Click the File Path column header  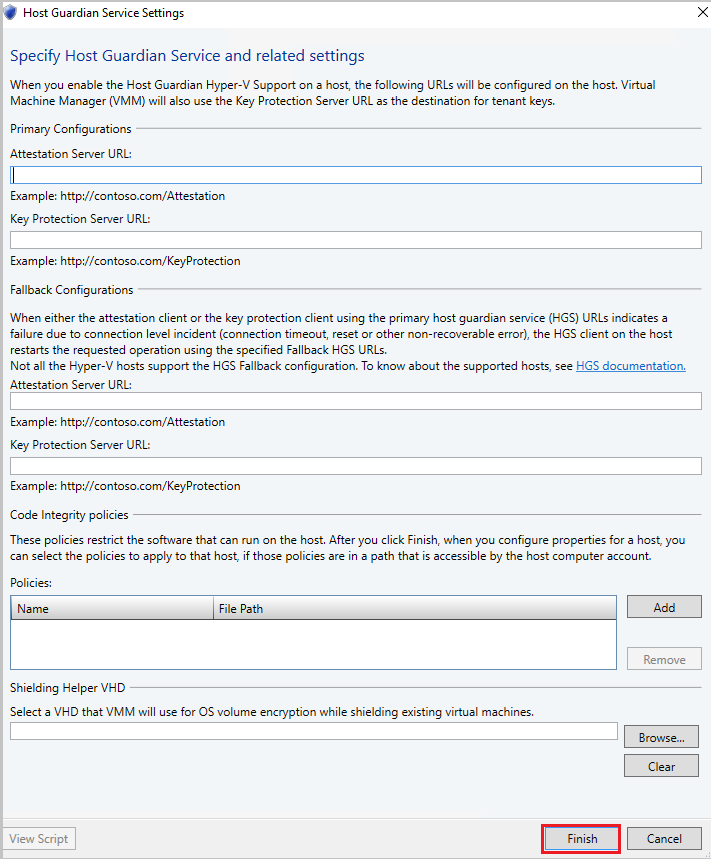click(300, 607)
